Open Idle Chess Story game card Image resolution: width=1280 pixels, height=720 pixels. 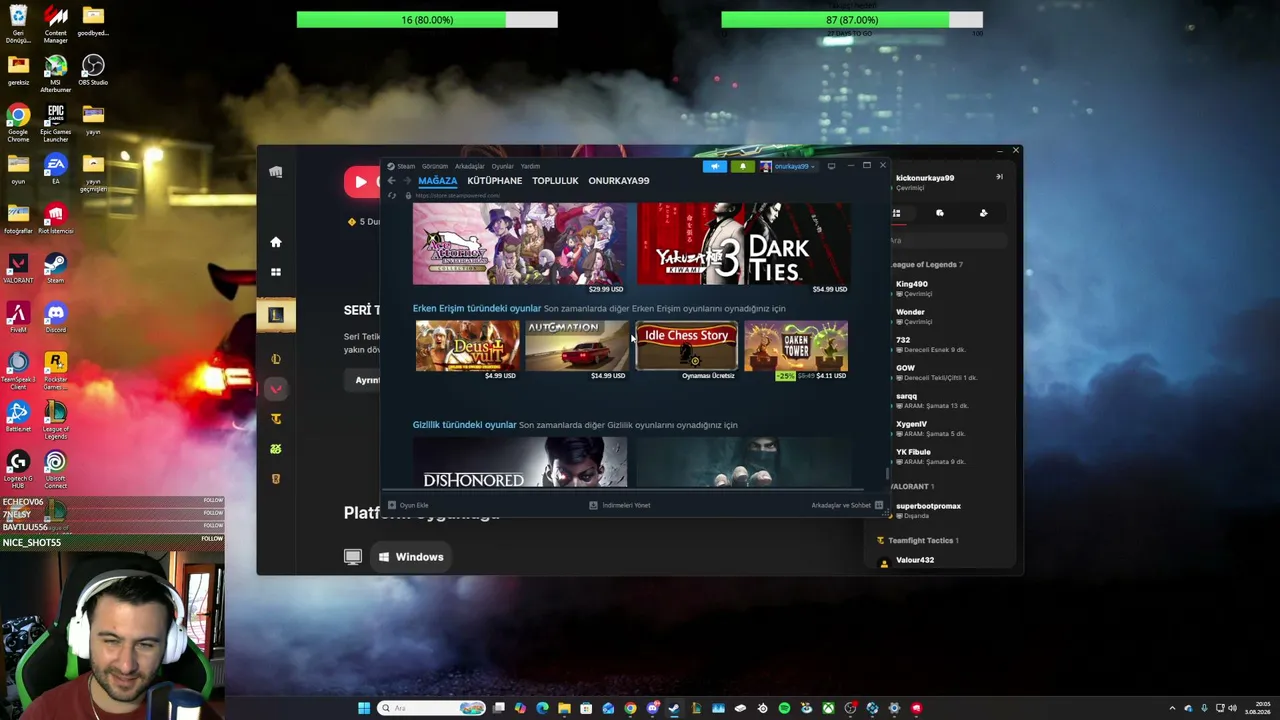686,346
